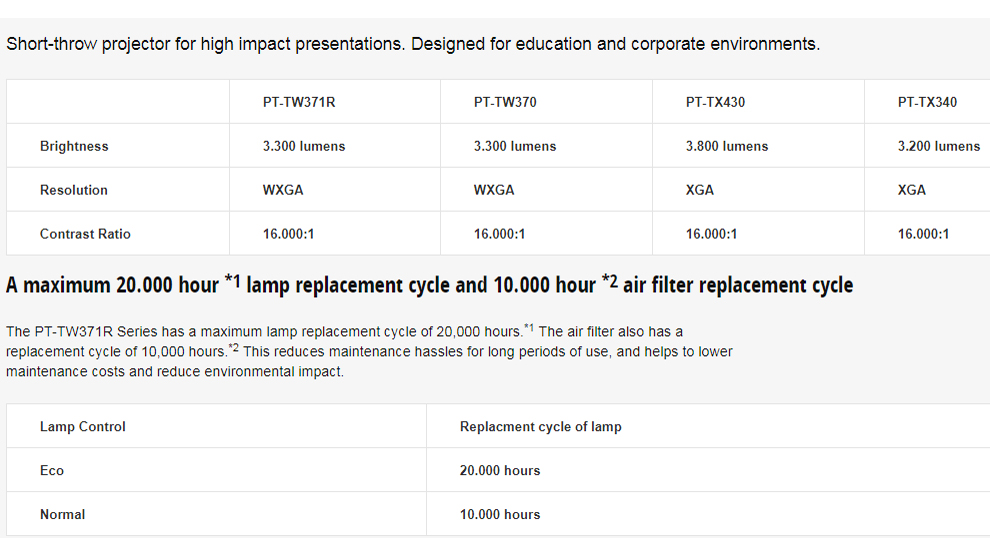
Task: Click the Resolution row label
Action: (73, 190)
